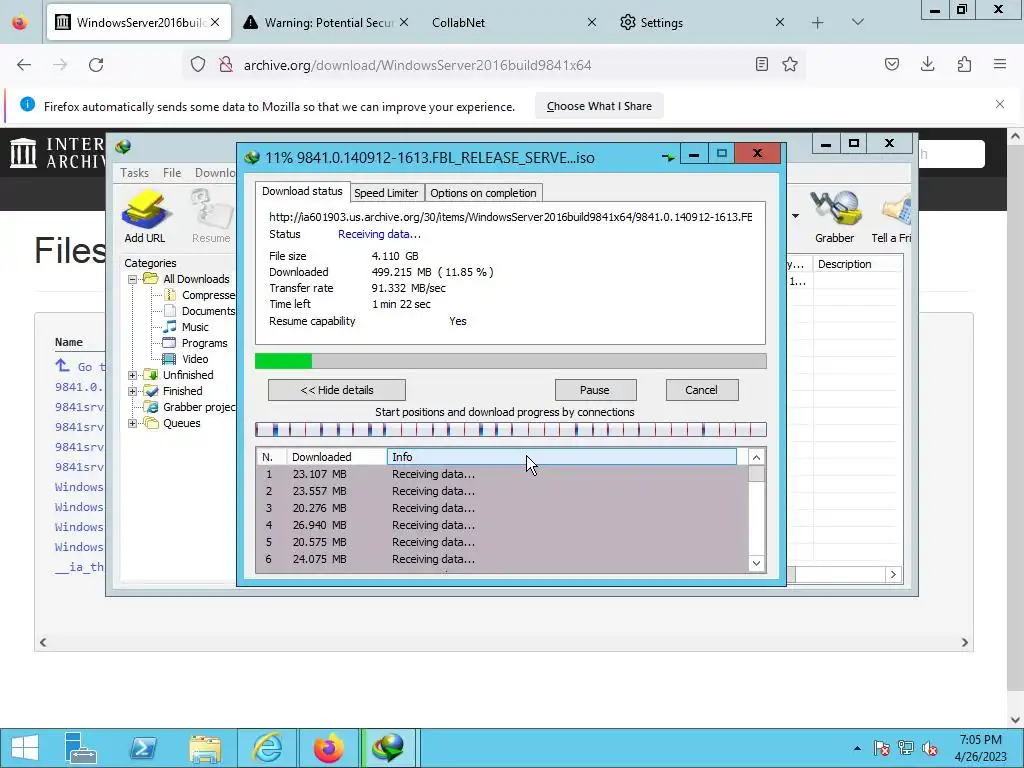Viewport: 1024px width, 768px height.
Task: Open the Firefox hamburger application menu
Action: click(x=1000, y=64)
